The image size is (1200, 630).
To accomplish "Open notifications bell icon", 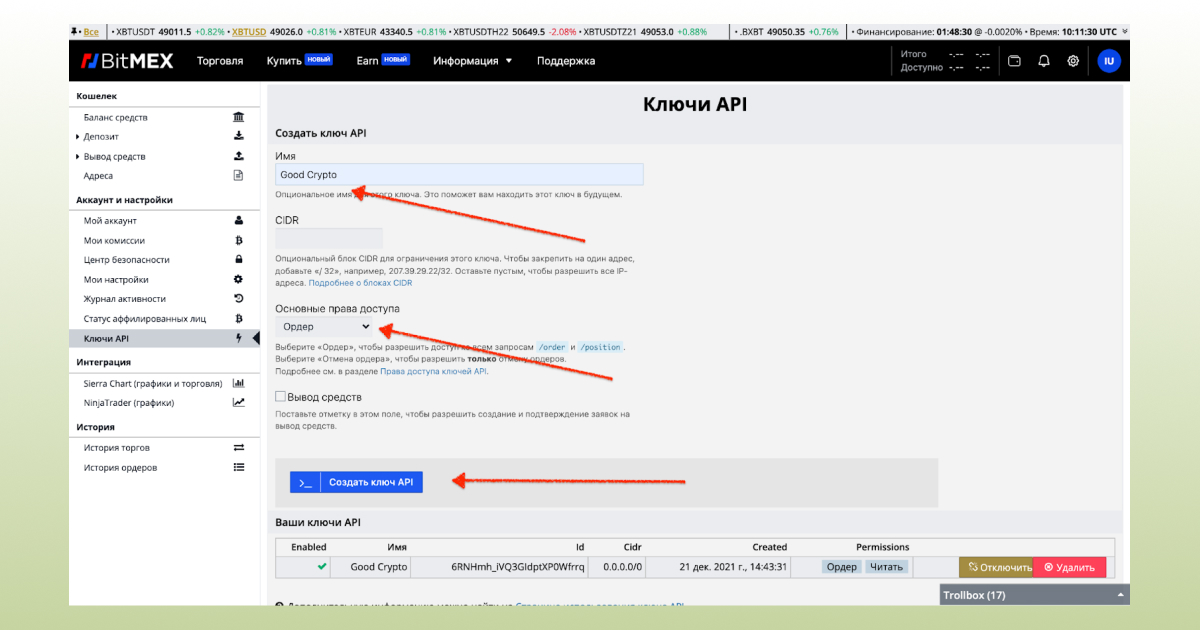I will pos(1044,61).
